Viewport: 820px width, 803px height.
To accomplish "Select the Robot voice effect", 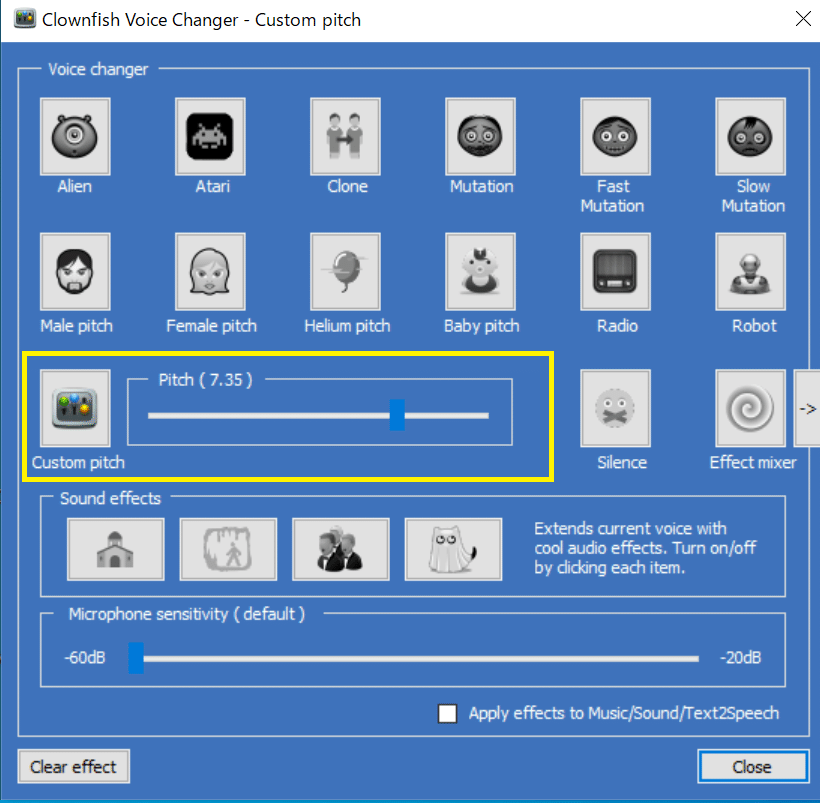I will click(750, 272).
